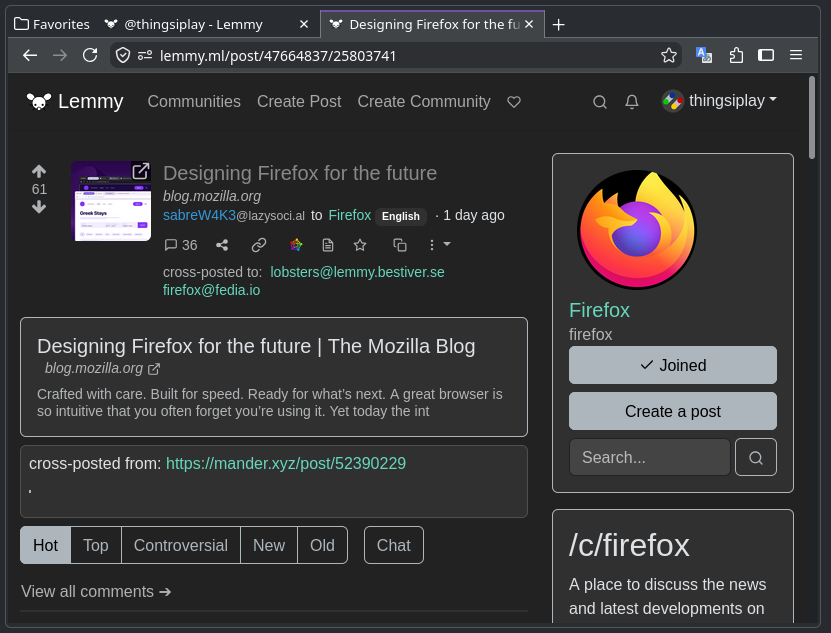Image resolution: width=831 pixels, height=633 pixels.
Task: Click the View all comments link
Action: (x=96, y=591)
